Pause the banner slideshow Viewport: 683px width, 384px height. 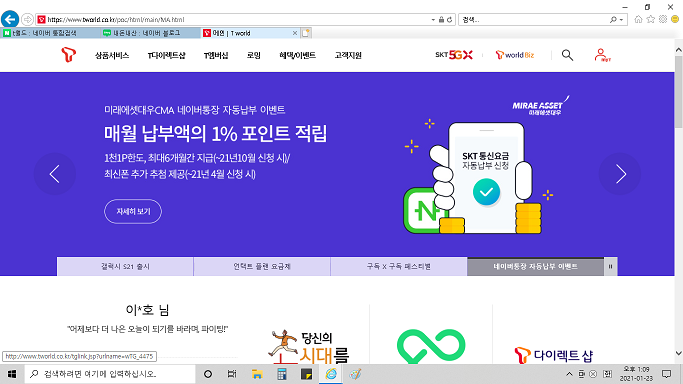tap(611, 266)
